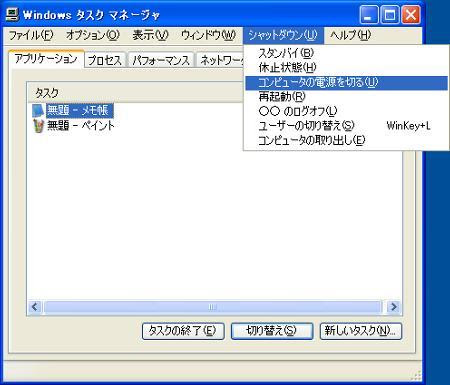Screen dimensions: 450x385
Task: Choose ユーザーの切り替え(S) entry
Action: tap(346, 126)
